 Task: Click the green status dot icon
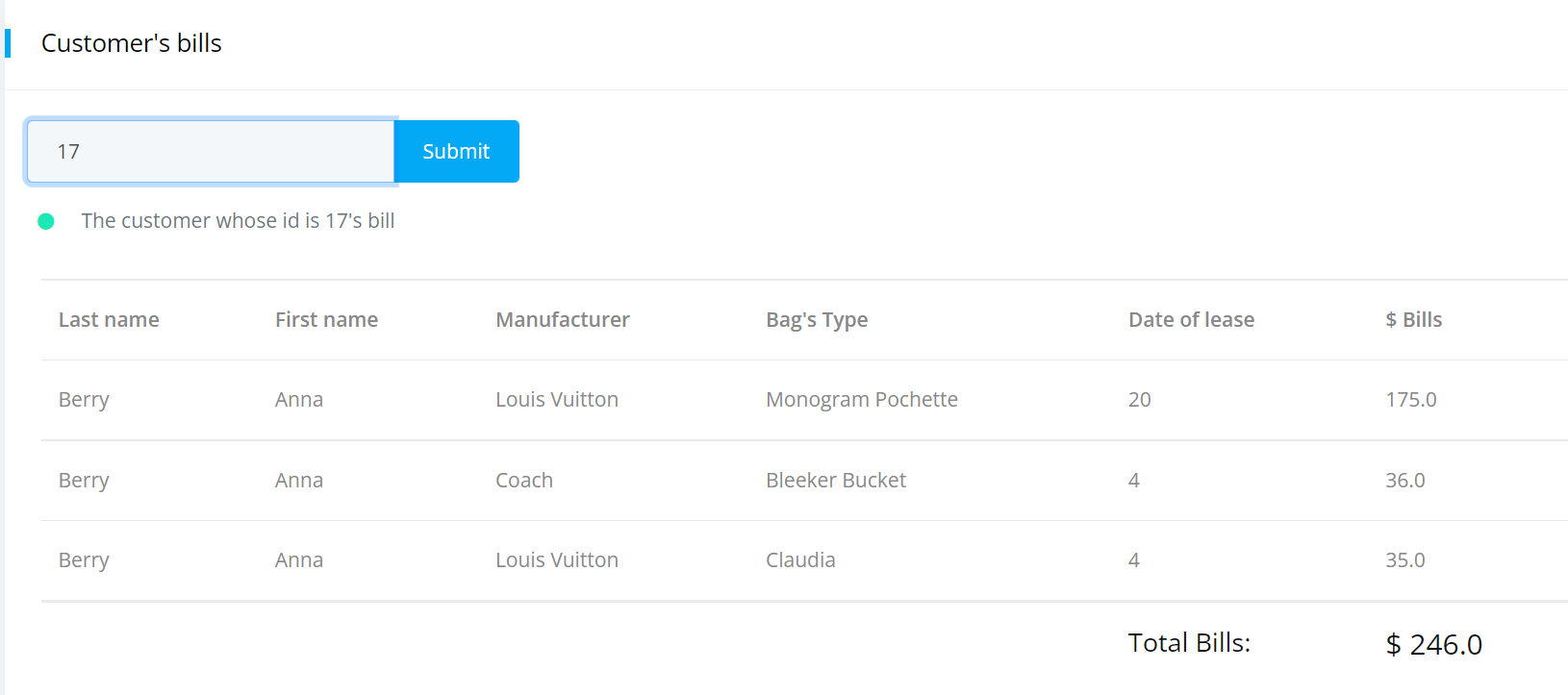pos(45,221)
